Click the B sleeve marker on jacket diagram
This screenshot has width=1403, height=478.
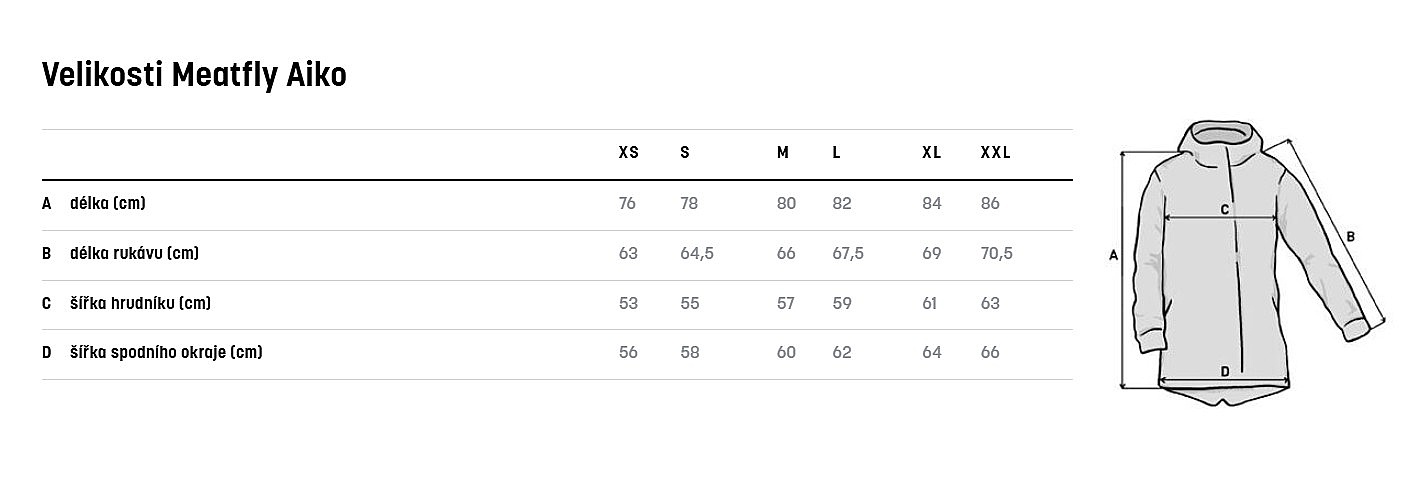[1349, 237]
